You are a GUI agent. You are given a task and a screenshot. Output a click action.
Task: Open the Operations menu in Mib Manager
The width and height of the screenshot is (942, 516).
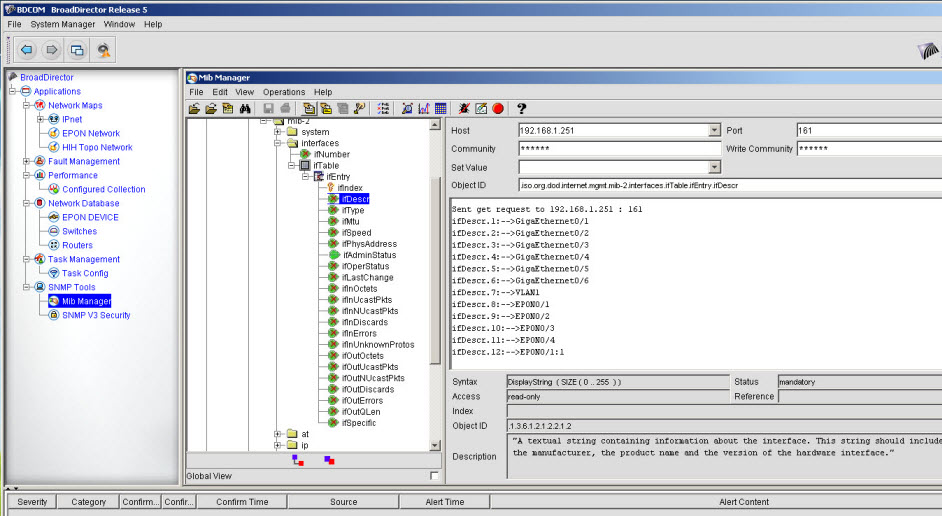click(x=283, y=92)
